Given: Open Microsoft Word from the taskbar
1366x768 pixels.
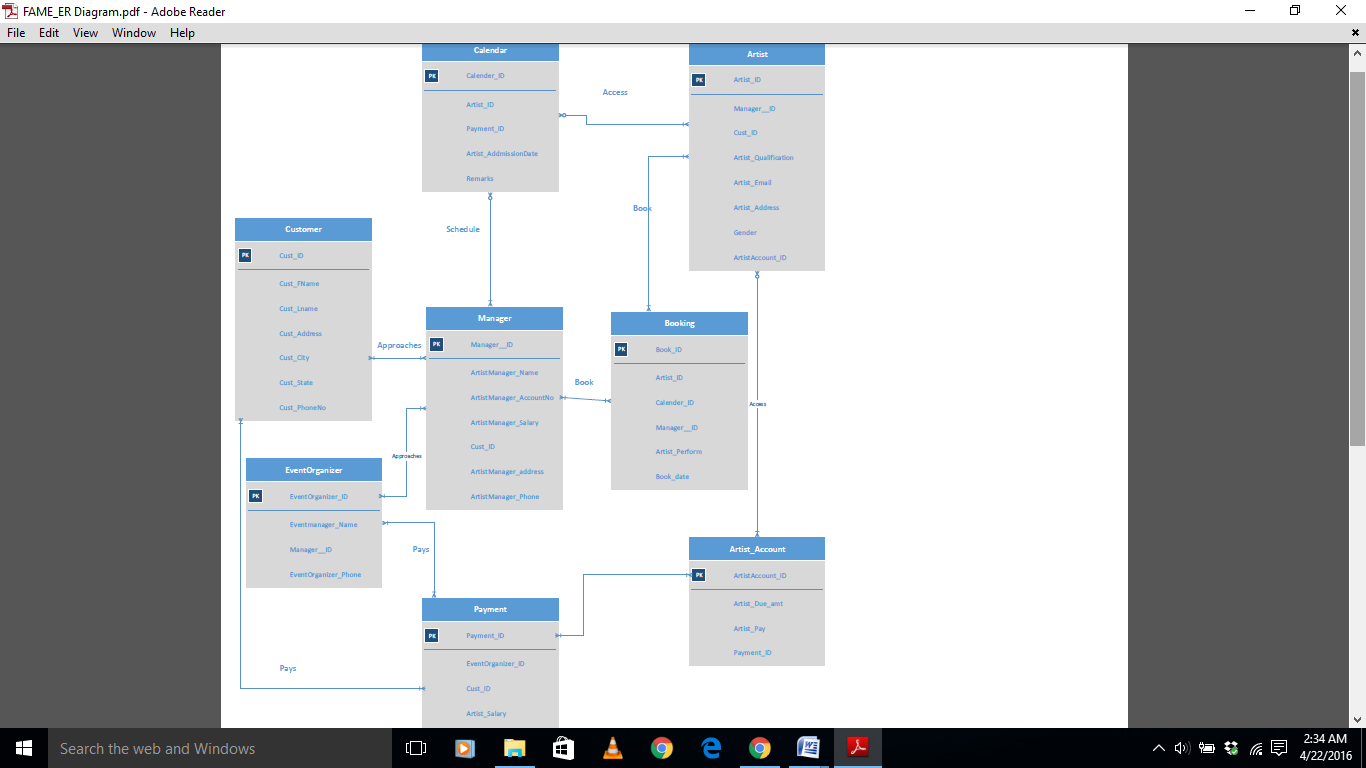Looking at the screenshot, I should (807, 748).
